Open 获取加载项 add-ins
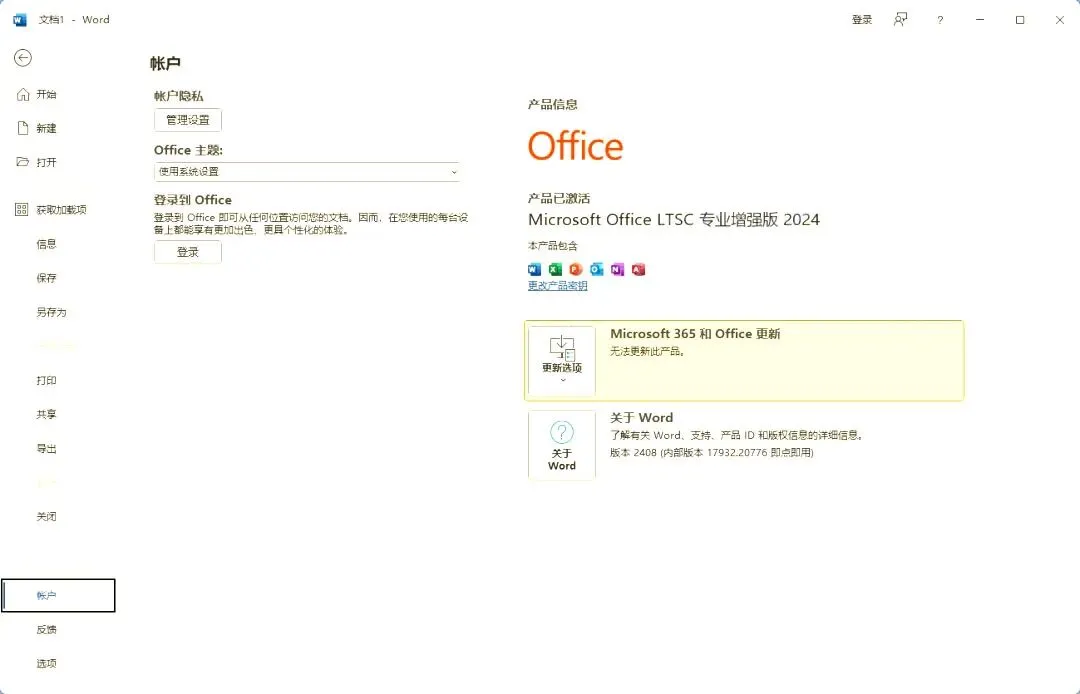Viewport: 1080px width, 694px height. click(x=59, y=209)
